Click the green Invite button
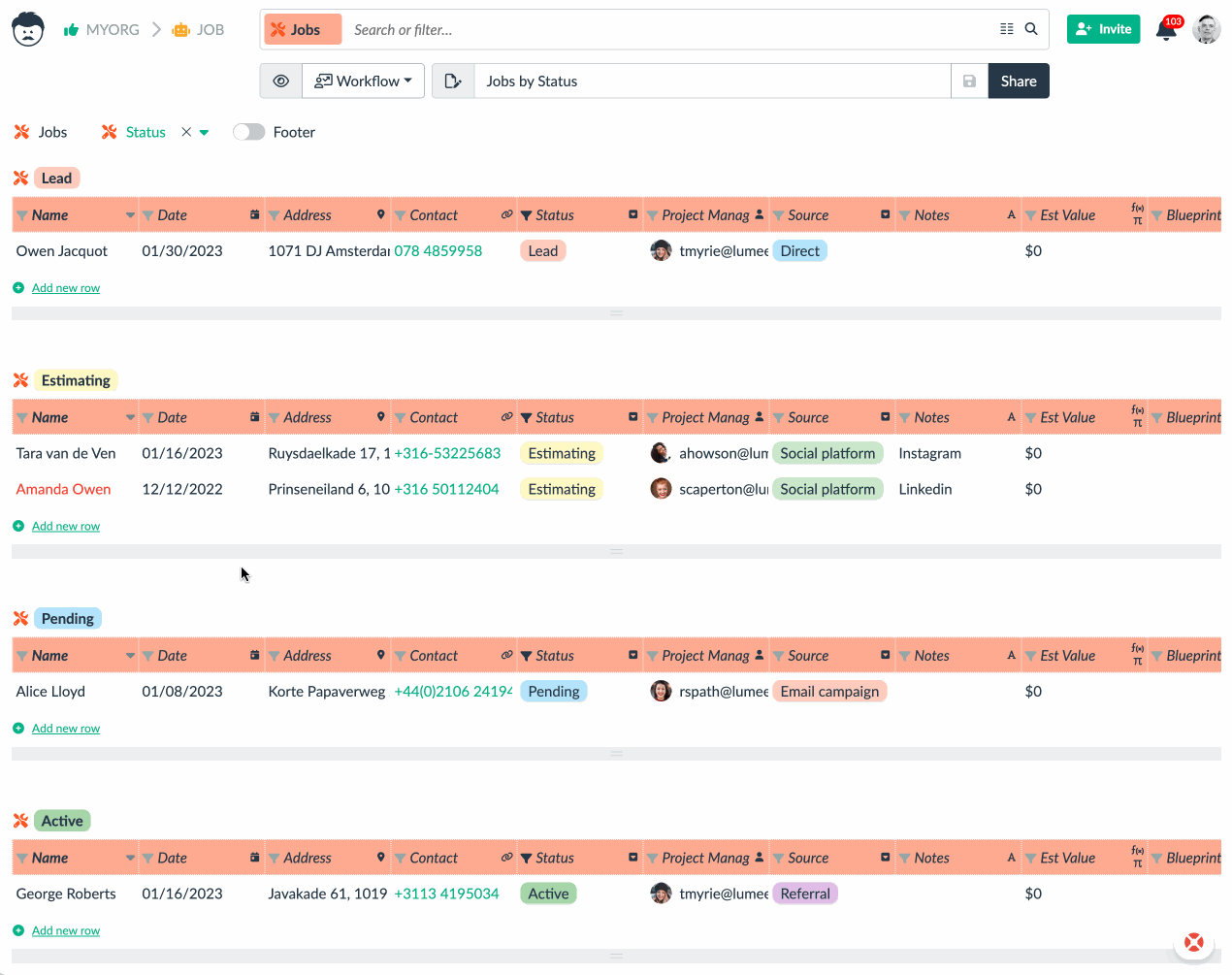The width and height of the screenshot is (1232, 975). [1103, 29]
